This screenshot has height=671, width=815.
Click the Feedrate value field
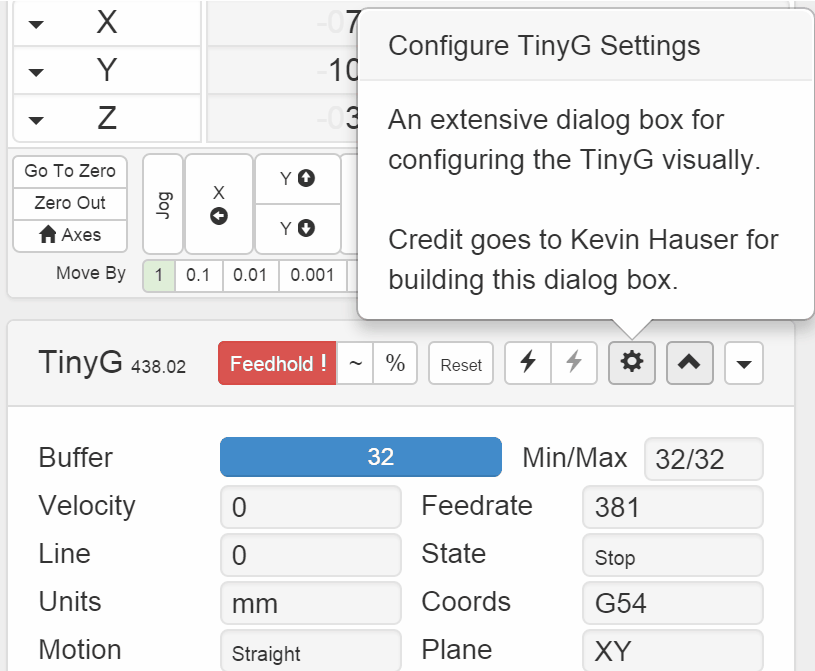672,507
